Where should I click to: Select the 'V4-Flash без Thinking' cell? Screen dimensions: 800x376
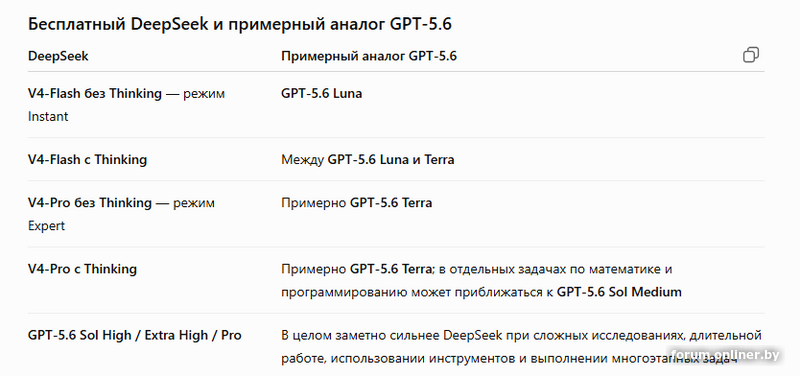(x=126, y=105)
